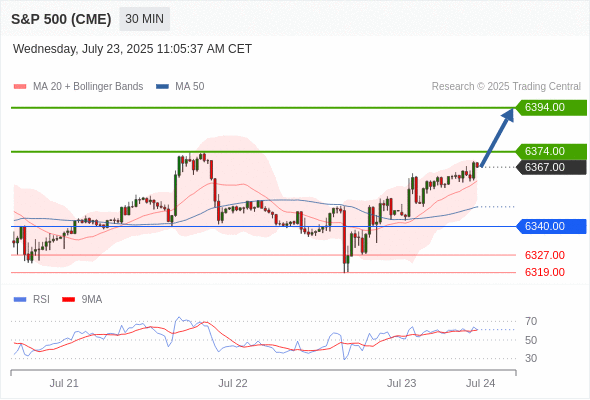
Task: Click the MA 20 + Bollinger Bands legend label
Action: point(88,87)
